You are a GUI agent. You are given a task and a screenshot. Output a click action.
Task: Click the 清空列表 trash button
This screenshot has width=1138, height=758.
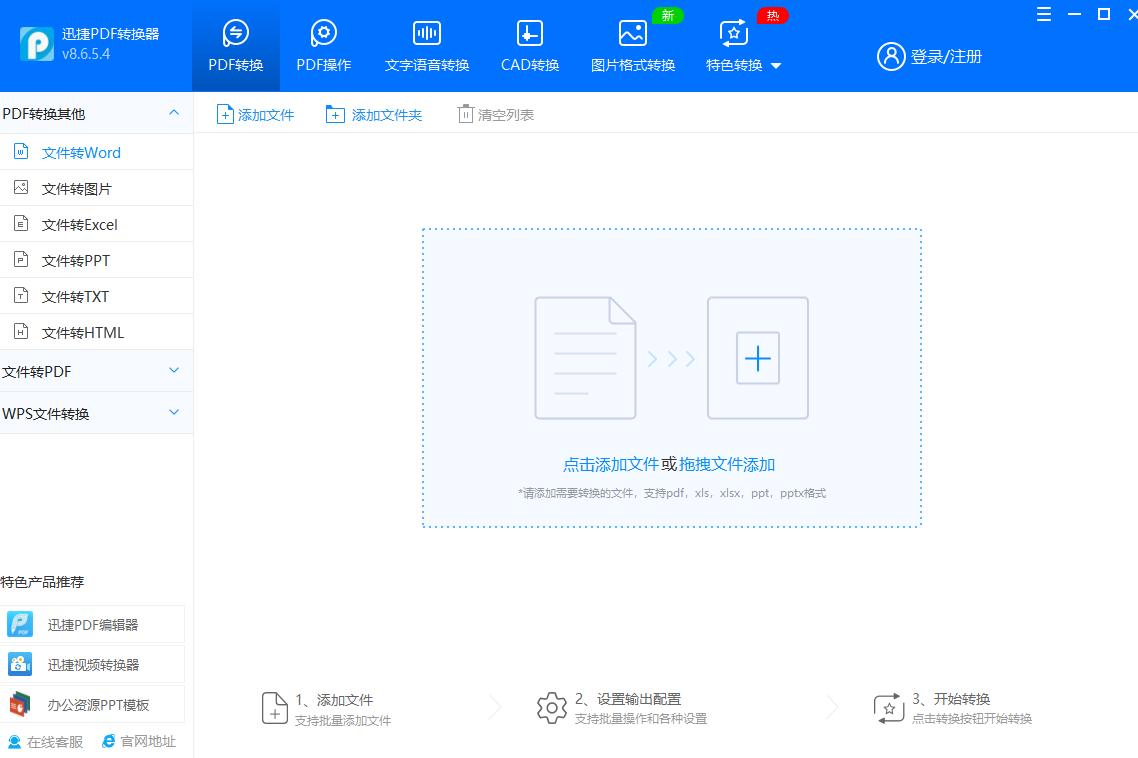(496, 115)
